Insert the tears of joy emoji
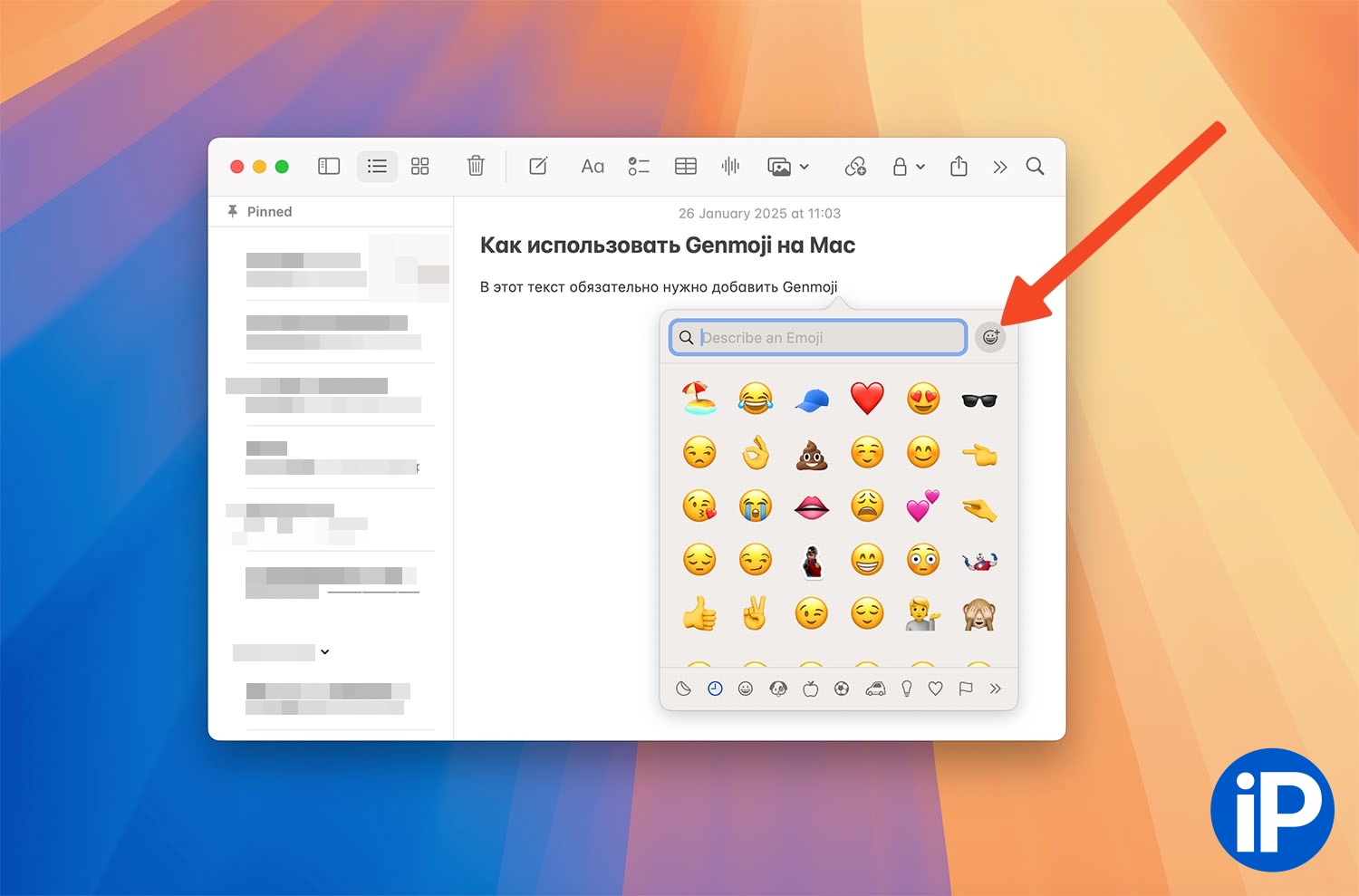The image size is (1359, 896). tap(756, 398)
